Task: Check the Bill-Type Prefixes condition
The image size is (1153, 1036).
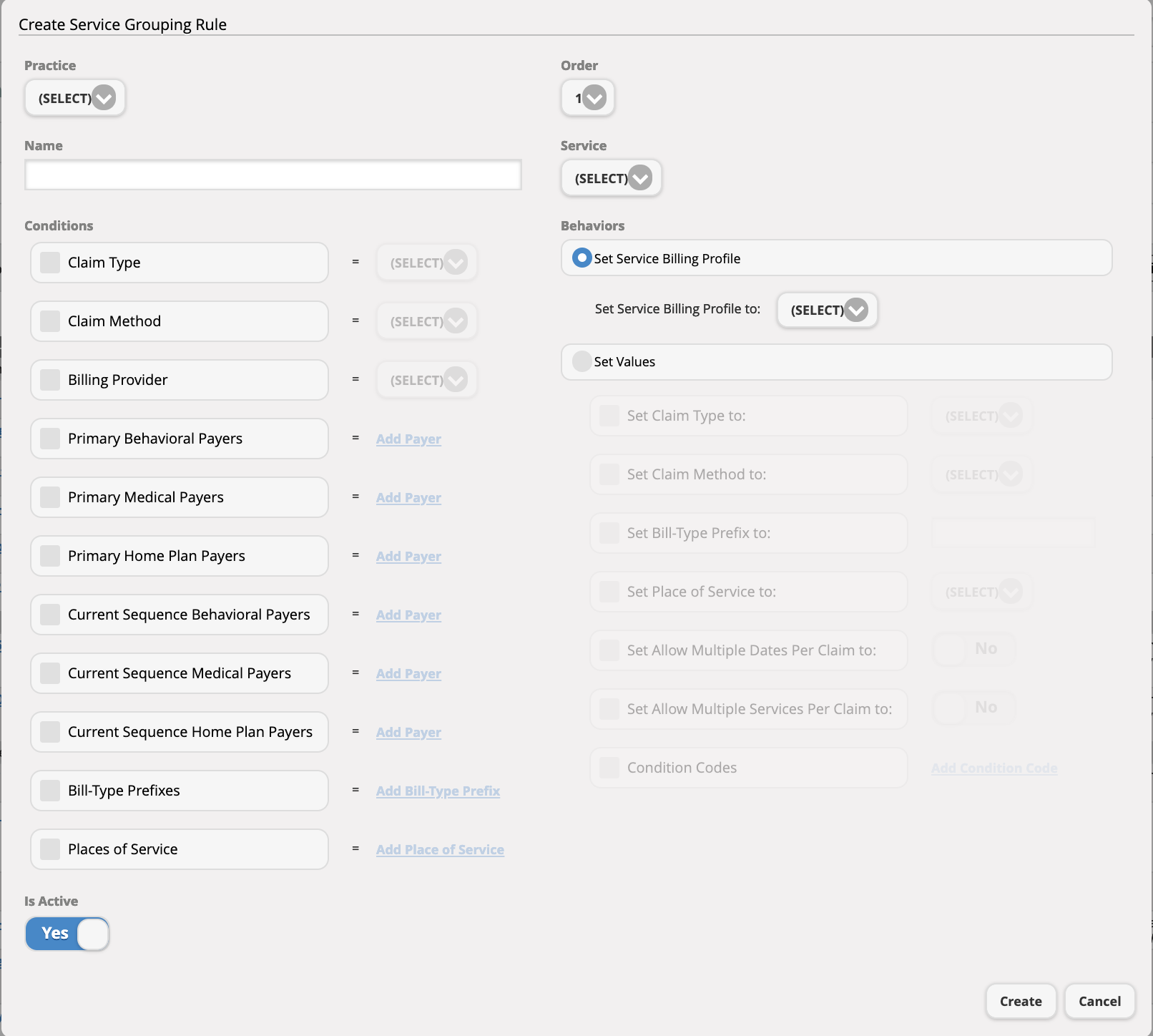Action: [x=49, y=791]
